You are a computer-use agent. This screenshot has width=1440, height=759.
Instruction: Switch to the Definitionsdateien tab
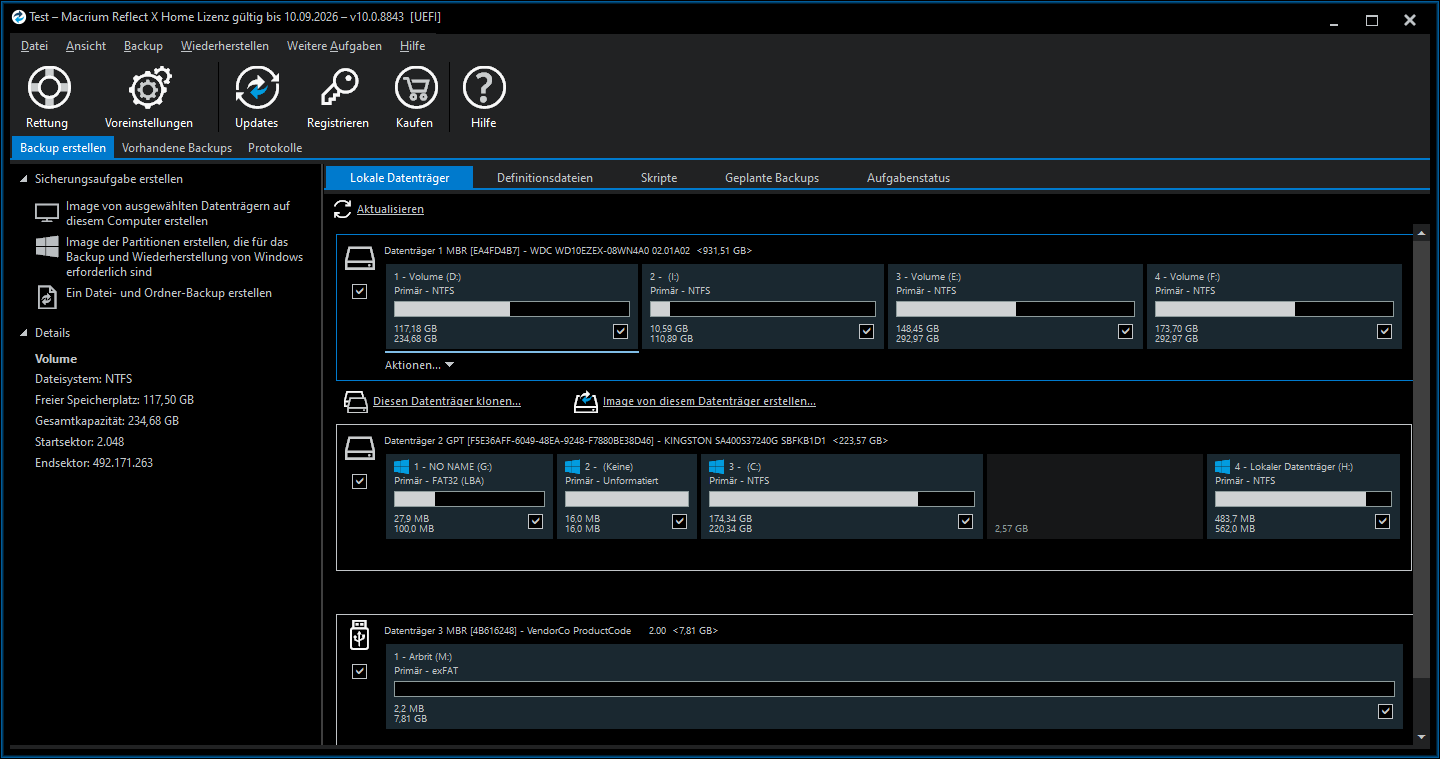[545, 178]
